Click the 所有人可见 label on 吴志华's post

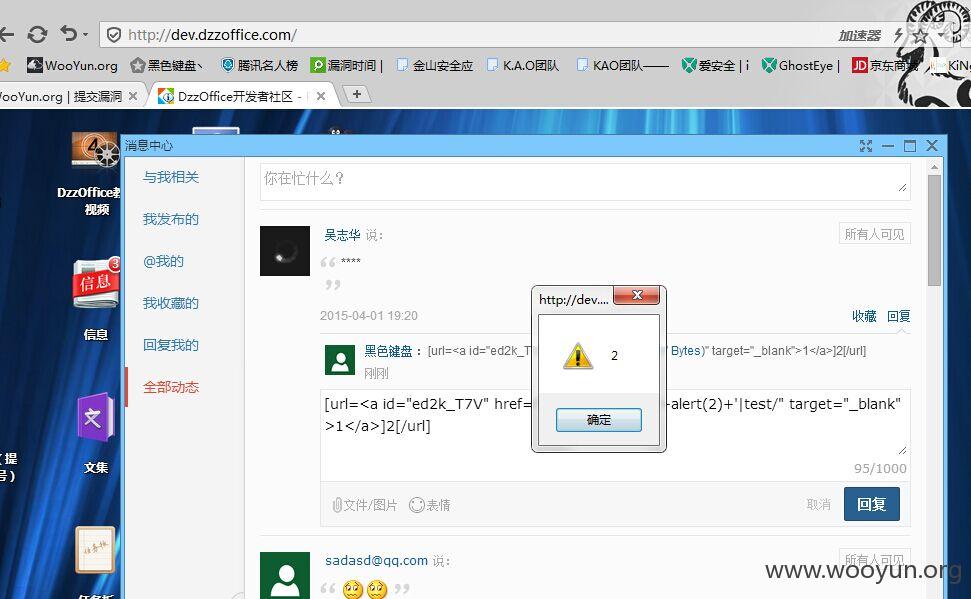874,234
